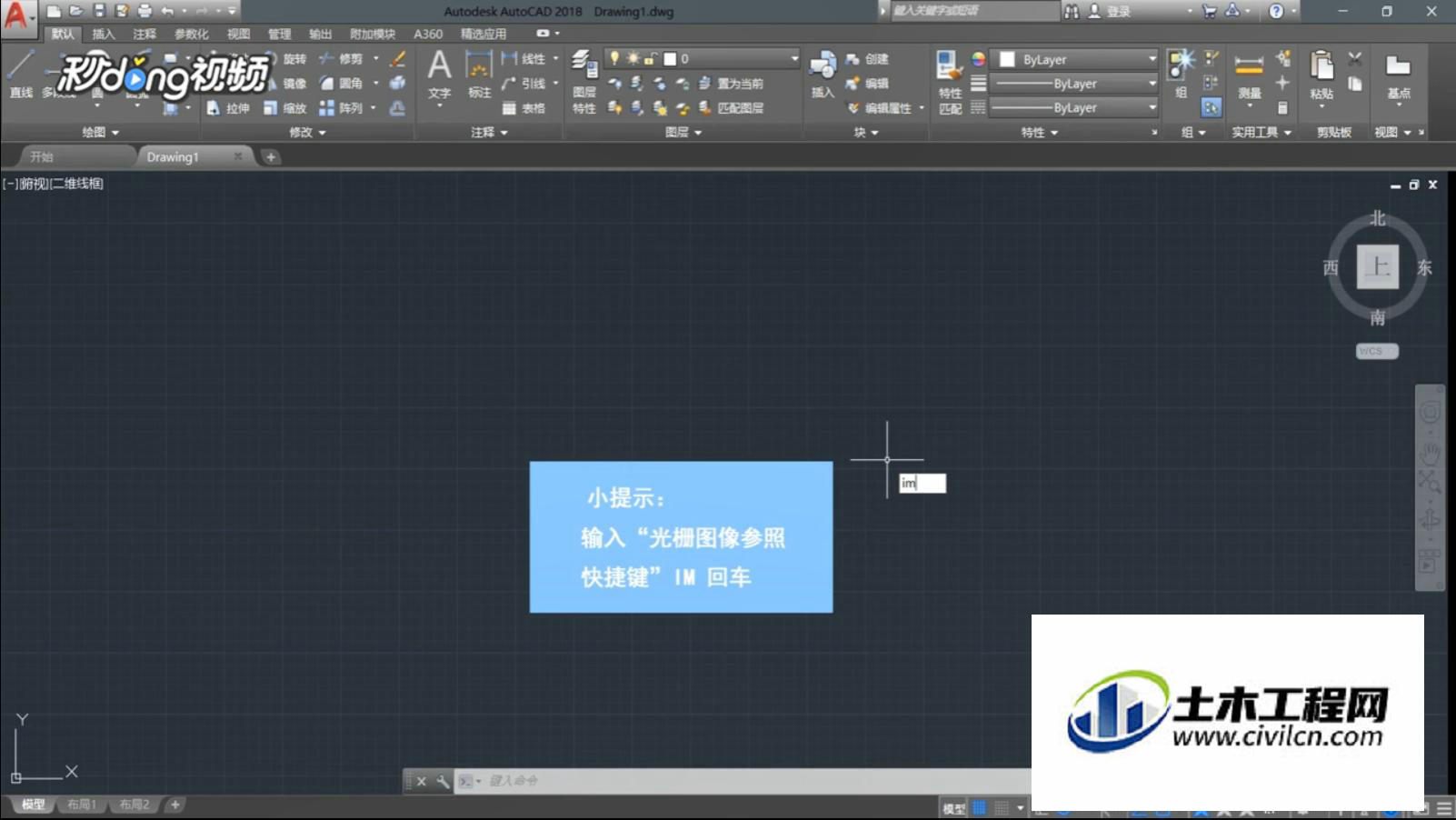Open the object color ByLayer dropdown
The height and width of the screenshot is (820, 1456).
click(x=1074, y=59)
